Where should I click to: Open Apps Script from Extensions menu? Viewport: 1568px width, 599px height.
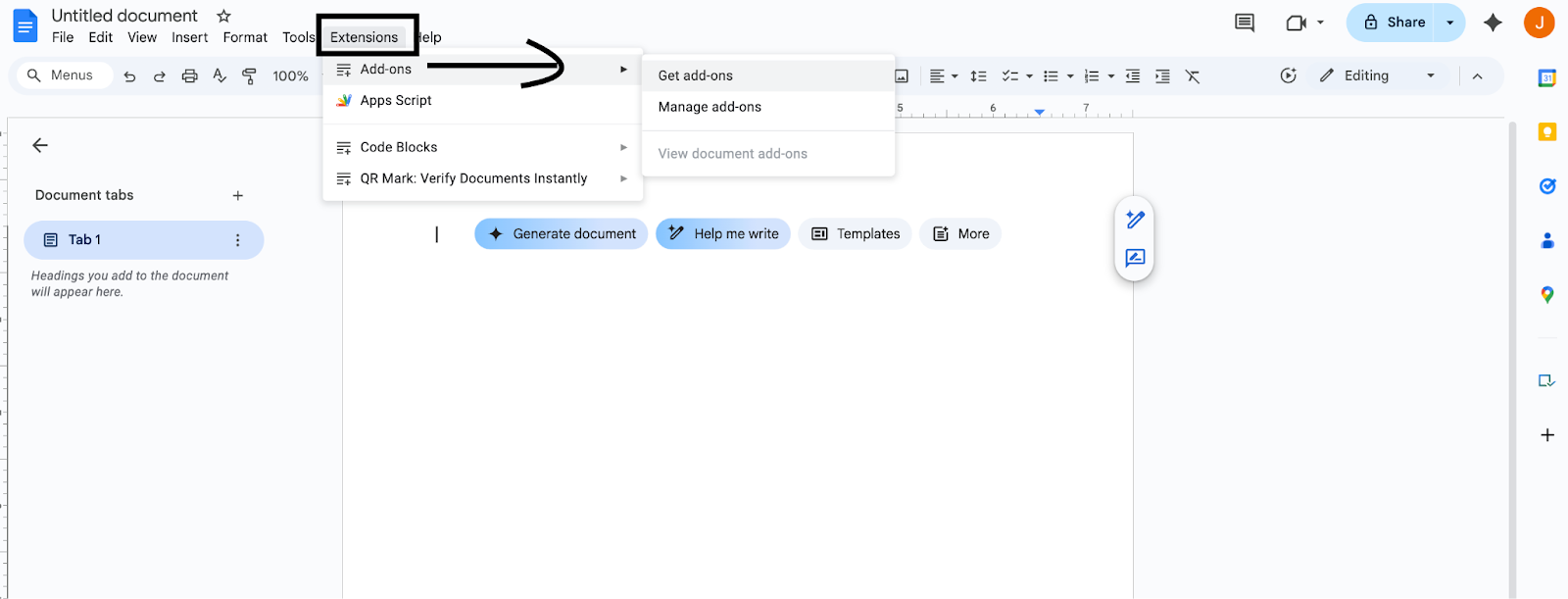[x=396, y=100]
